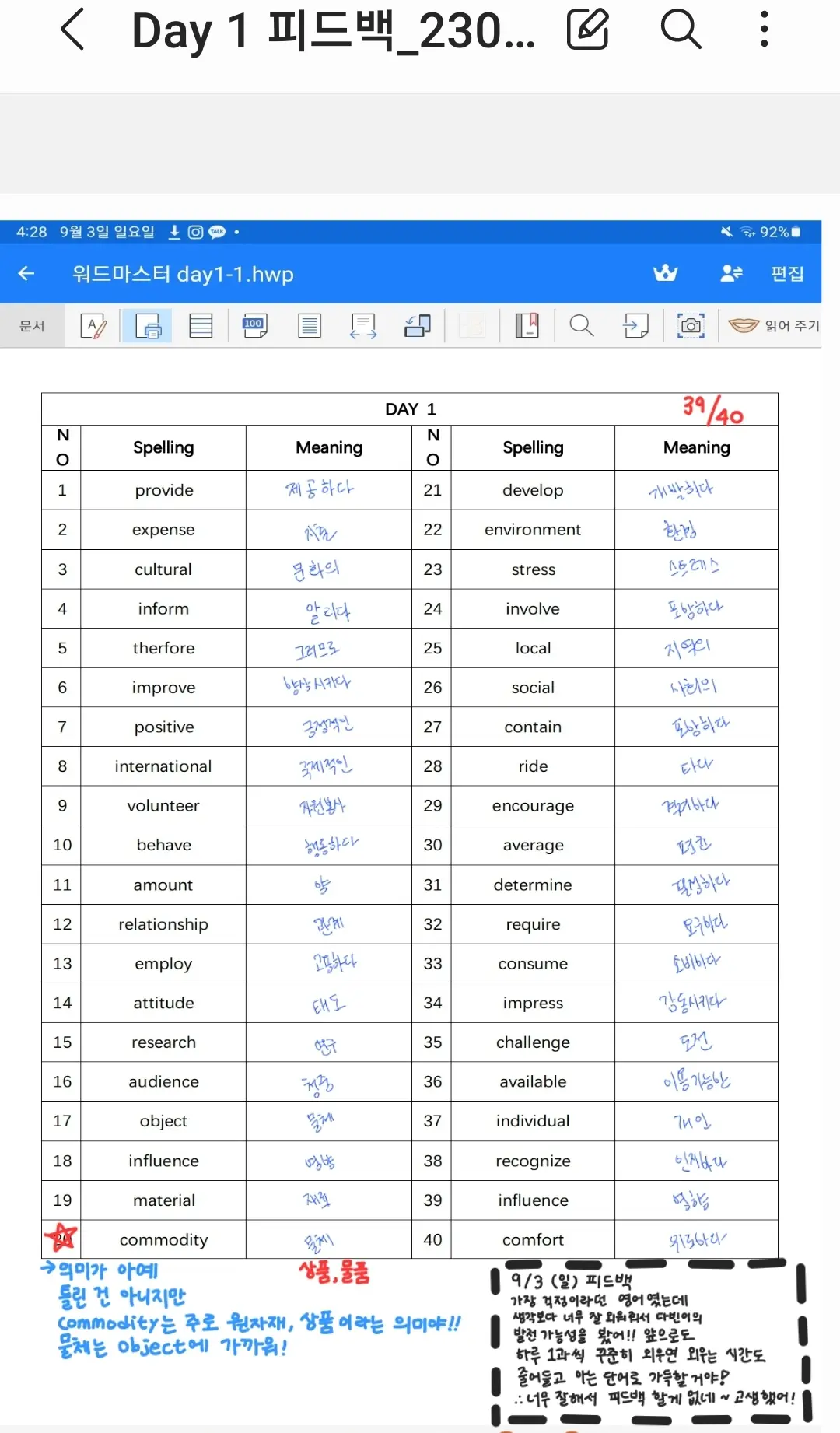The image size is (840, 1433).
Task: Tap the red correction 상품, 물품
Action: coord(334,1272)
